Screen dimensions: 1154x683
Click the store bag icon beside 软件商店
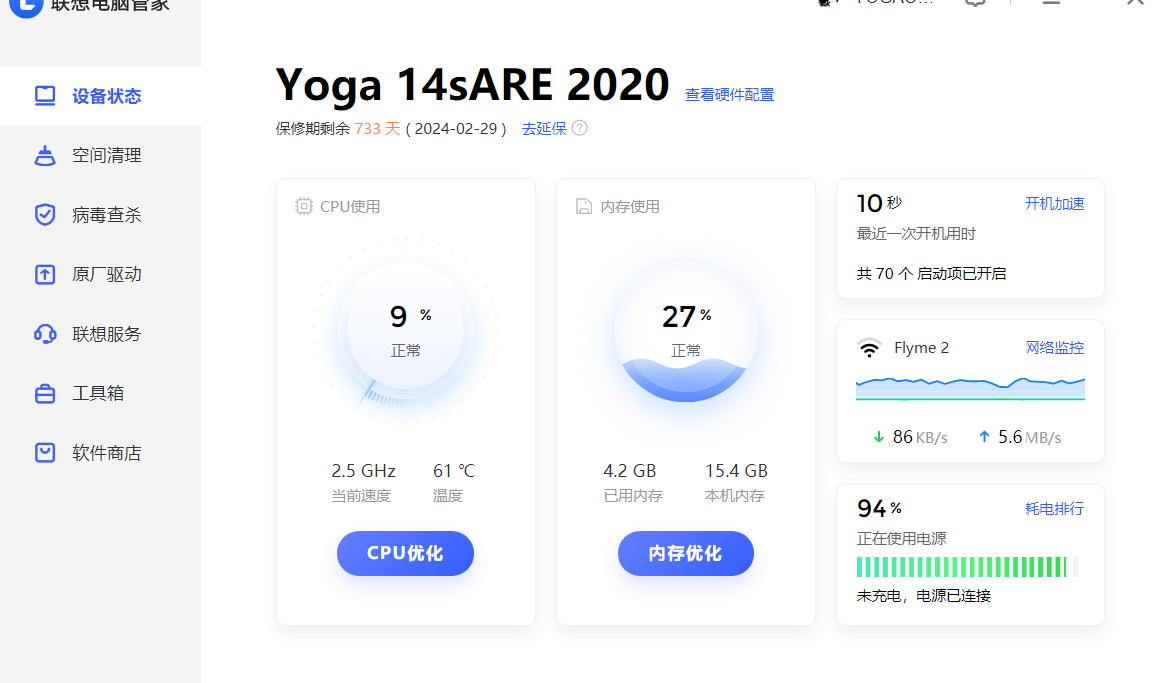[x=45, y=453]
